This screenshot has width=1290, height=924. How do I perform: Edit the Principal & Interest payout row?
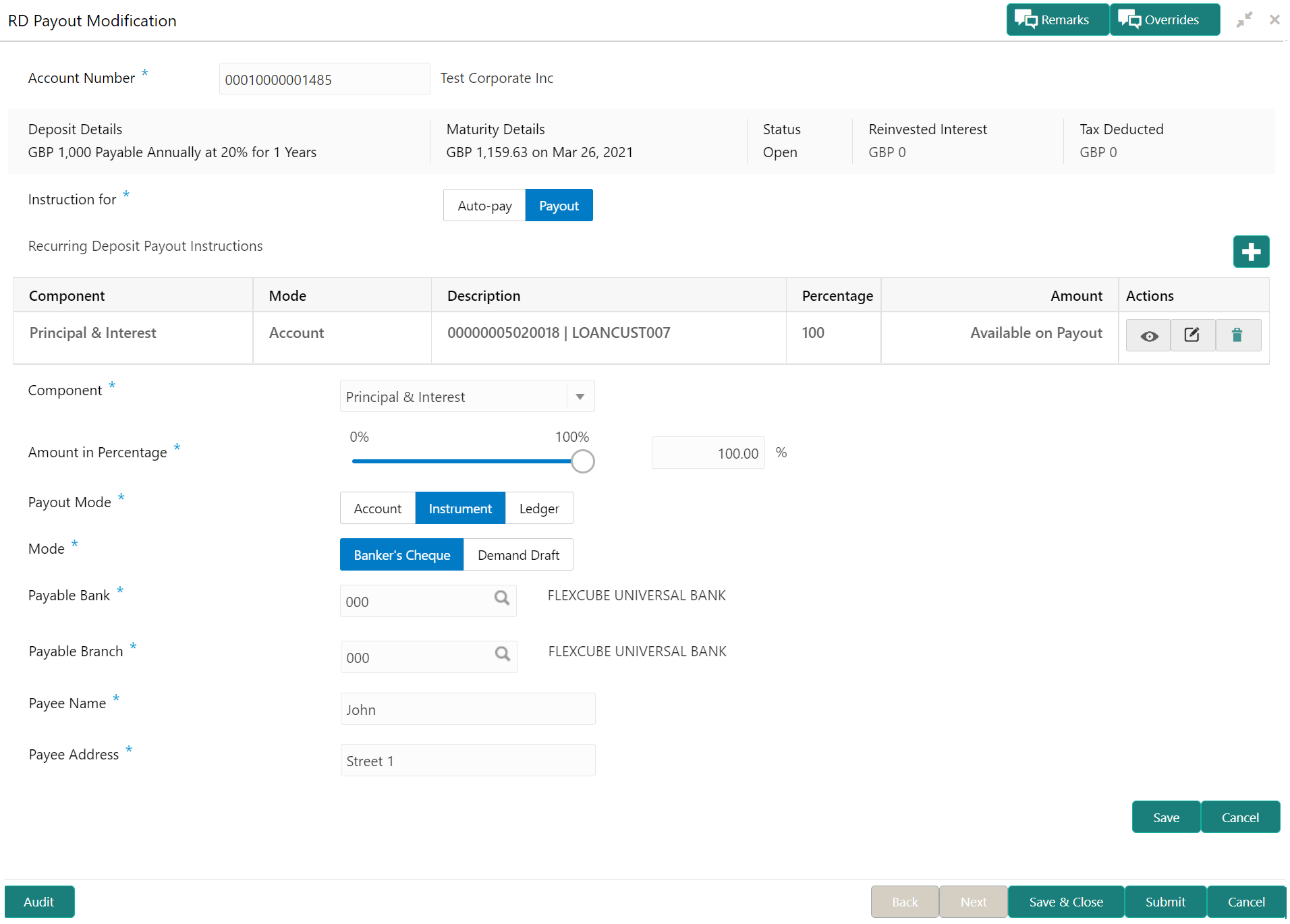point(1193,335)
